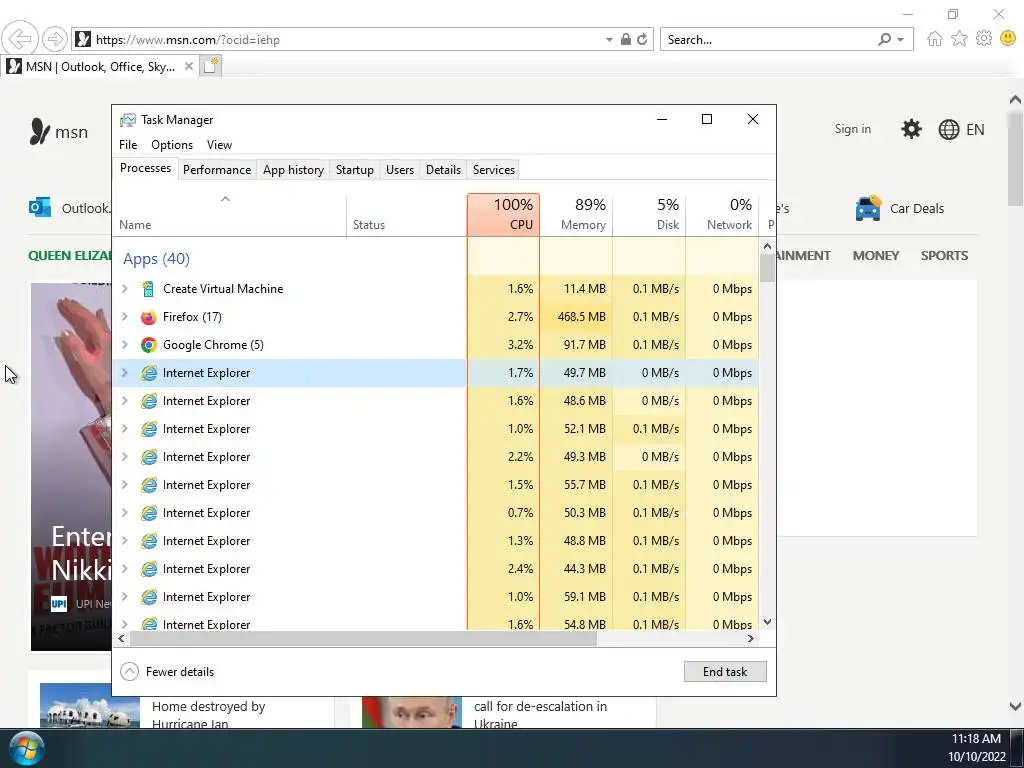The height and width of the screenshot is (768, 1024).
Task: Open the IE Tools gear icon
Action: coord(984,39)
